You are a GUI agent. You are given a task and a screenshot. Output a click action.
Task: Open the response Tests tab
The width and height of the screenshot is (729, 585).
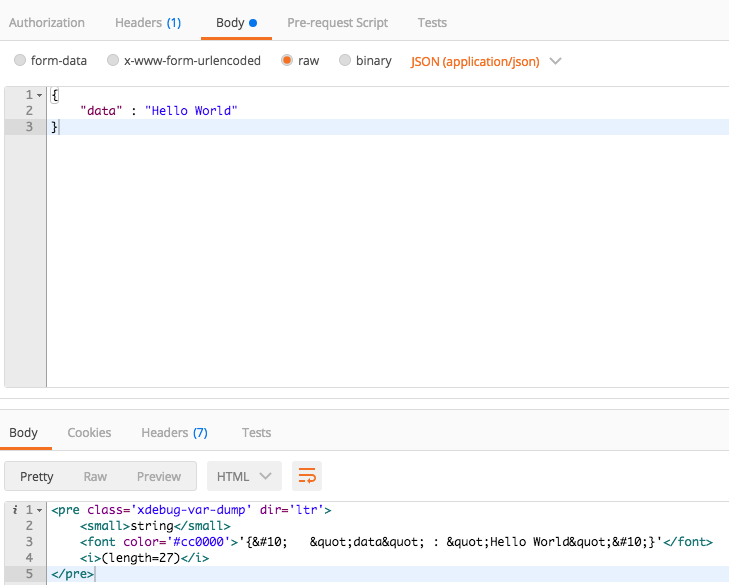coord(256,433)
